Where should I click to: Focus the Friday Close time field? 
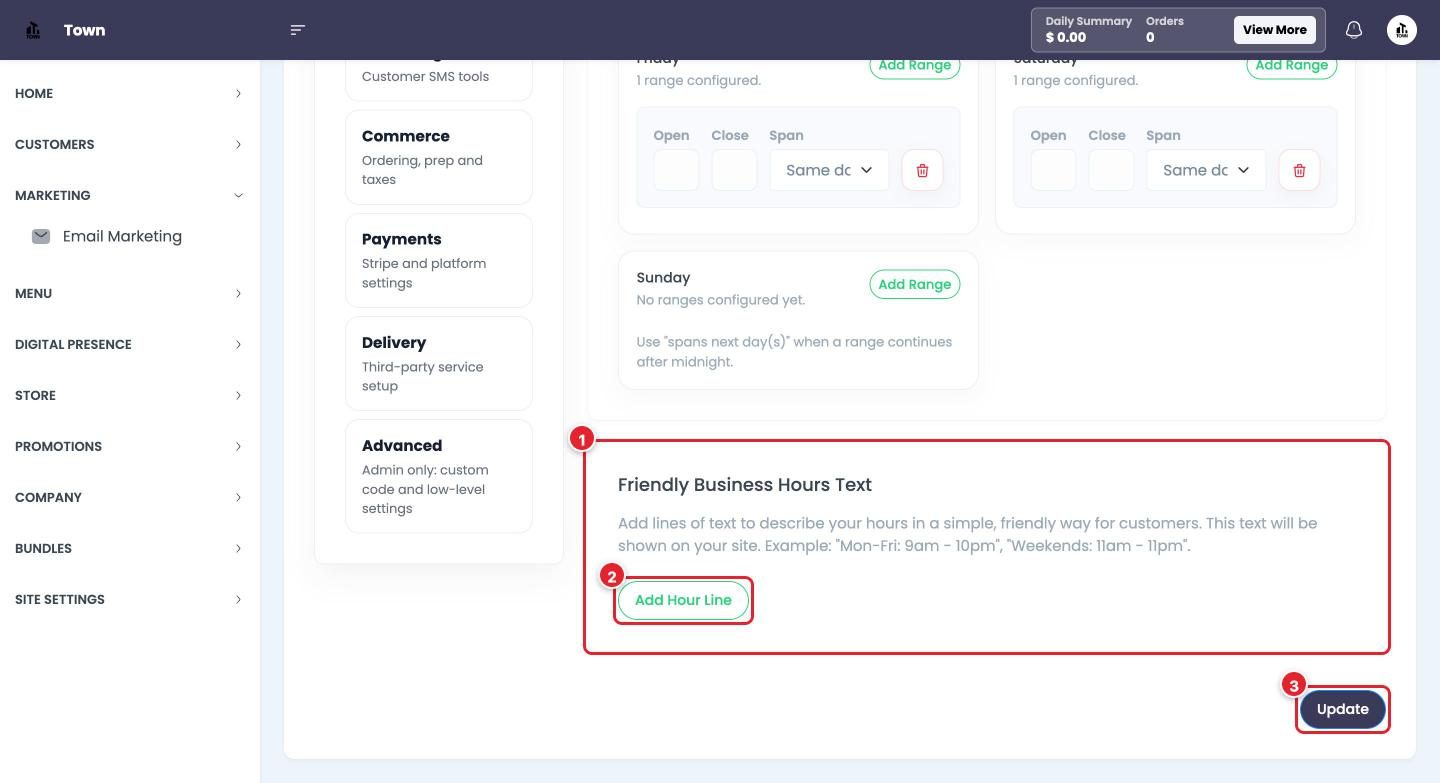734,170
